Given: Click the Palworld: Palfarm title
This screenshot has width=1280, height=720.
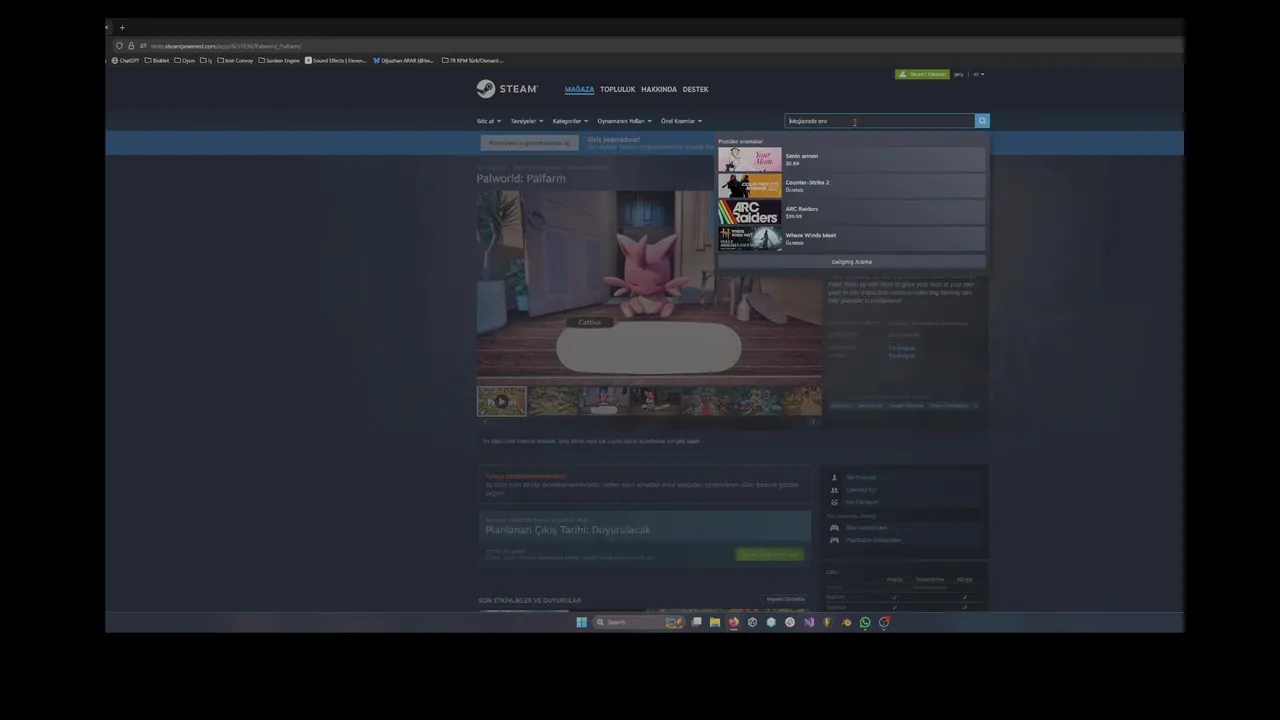Looking at the screenshot, I should 521,179.
